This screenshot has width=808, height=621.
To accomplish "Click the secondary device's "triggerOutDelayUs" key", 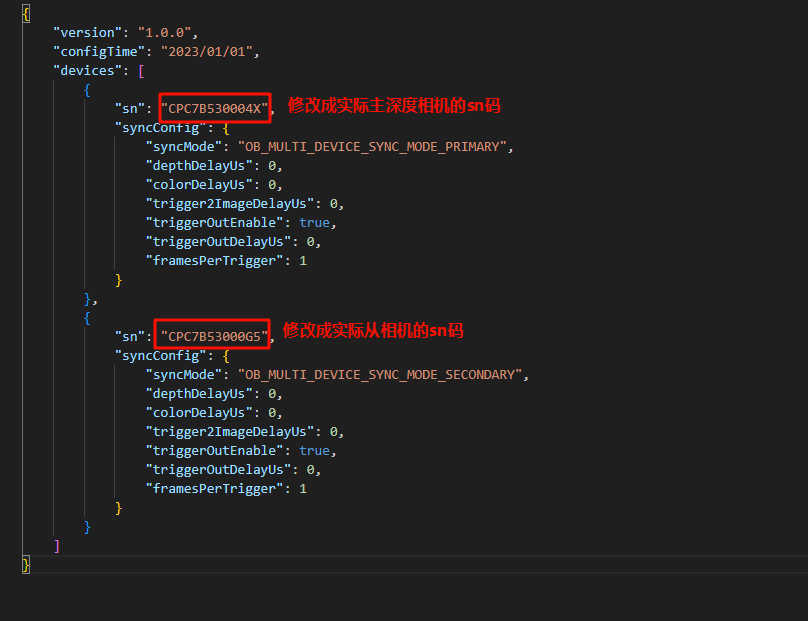I will pyautogui.click(x=220, y=469).
